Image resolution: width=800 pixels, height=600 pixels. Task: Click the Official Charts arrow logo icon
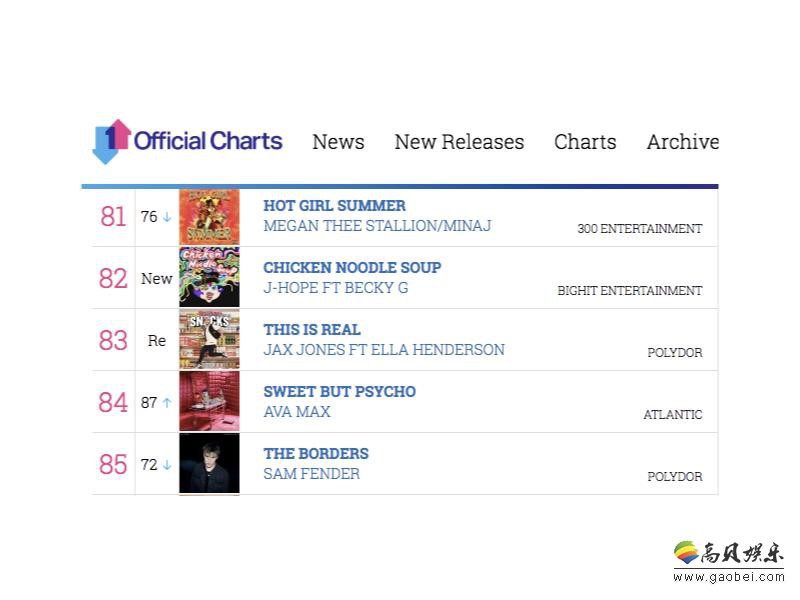point(111,142)
